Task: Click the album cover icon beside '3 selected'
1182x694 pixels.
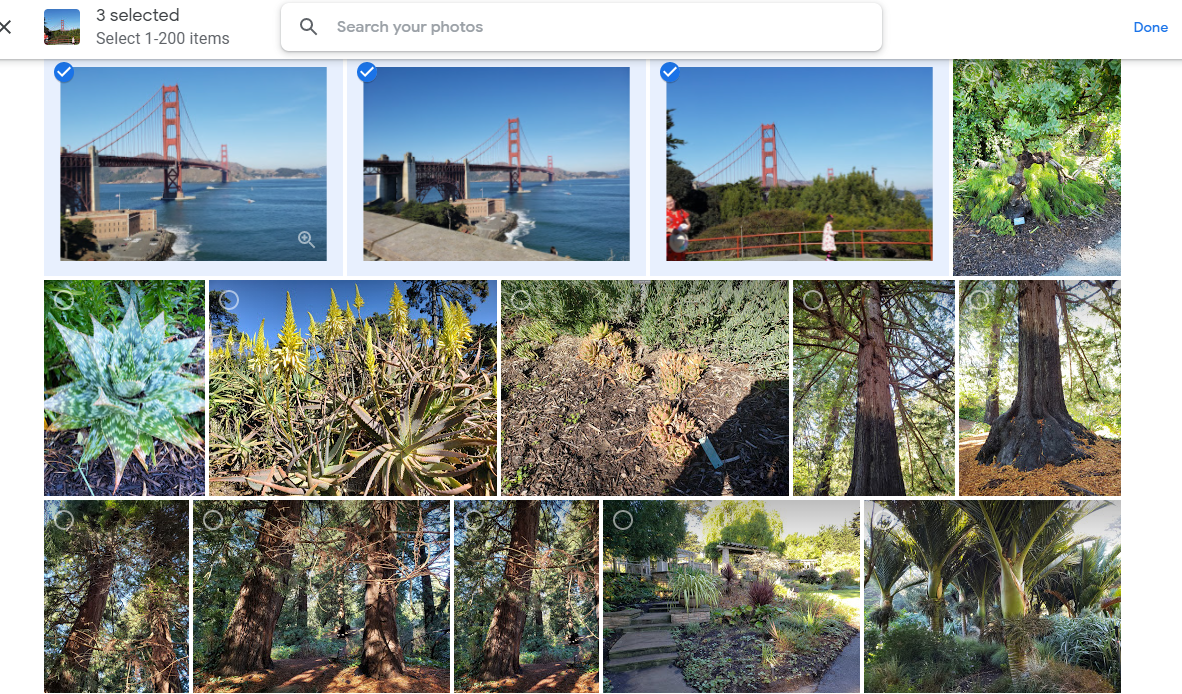Action: [x=61, y=25]
